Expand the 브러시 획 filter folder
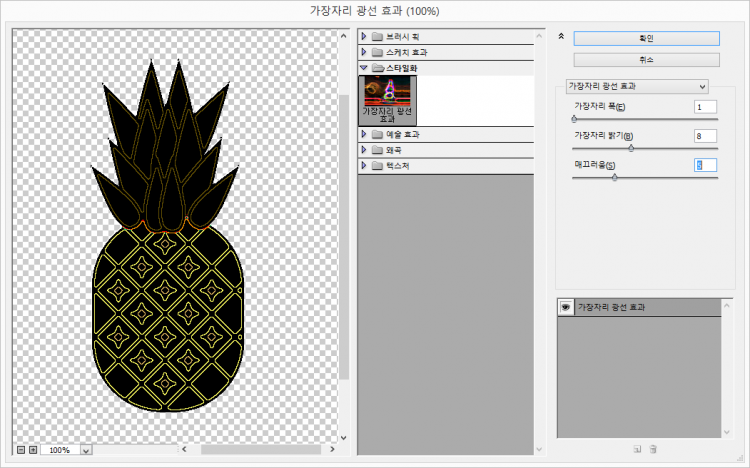This screenshot has width=750, height=468. tap(364, 37)
